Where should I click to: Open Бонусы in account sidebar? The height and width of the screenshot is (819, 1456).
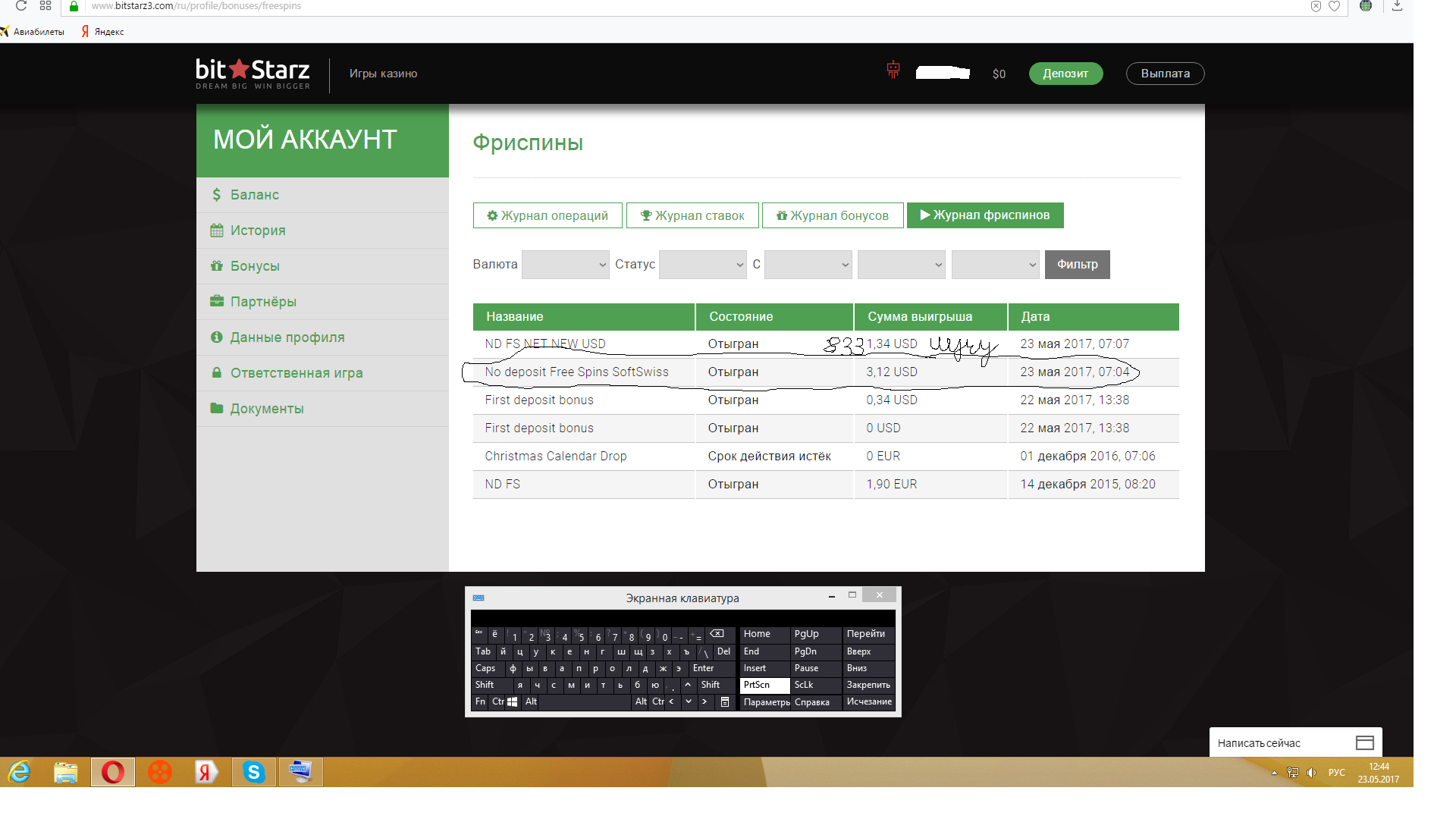tap(255, 266)
